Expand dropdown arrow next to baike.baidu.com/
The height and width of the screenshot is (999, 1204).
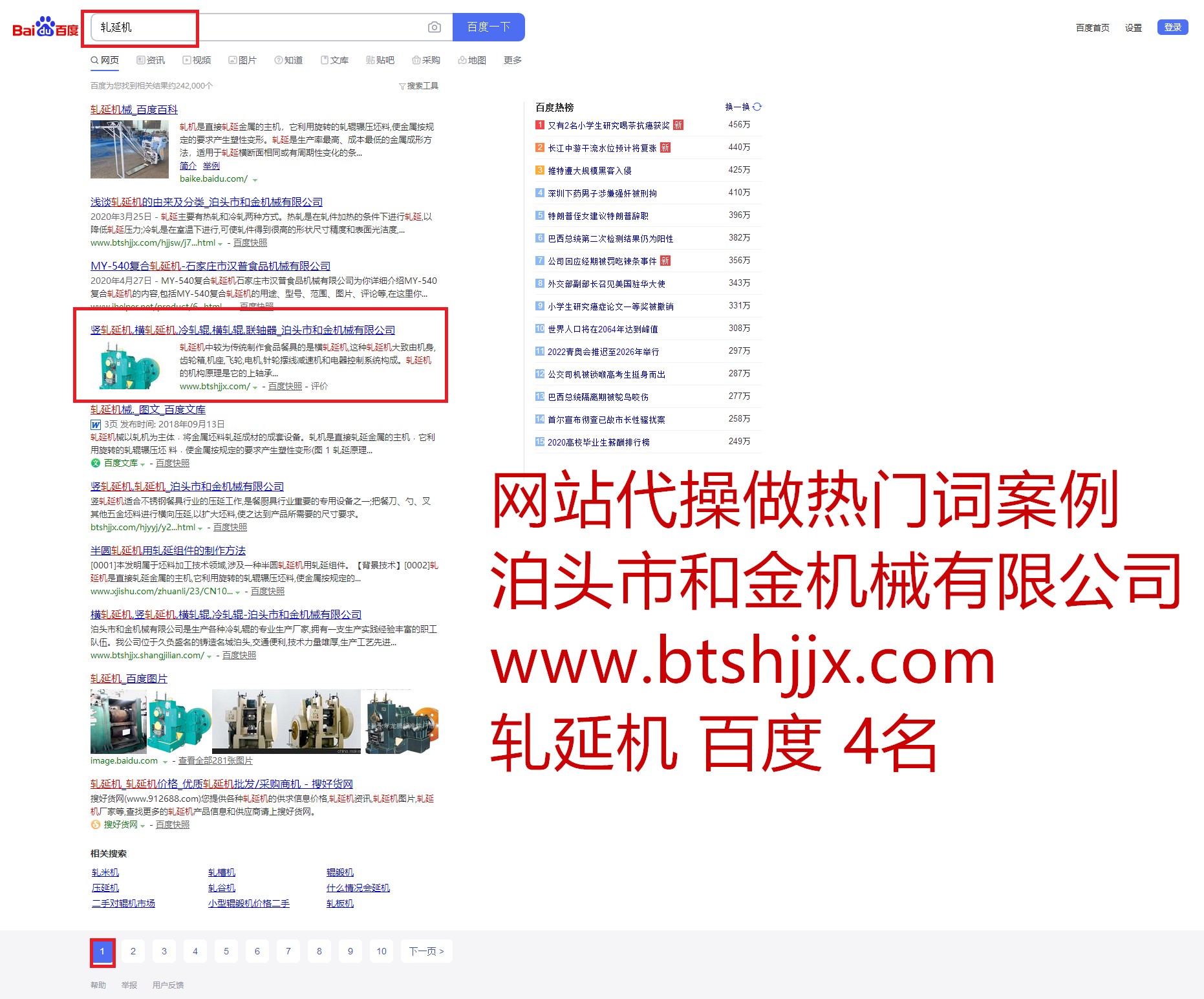(x=255, y=180)
